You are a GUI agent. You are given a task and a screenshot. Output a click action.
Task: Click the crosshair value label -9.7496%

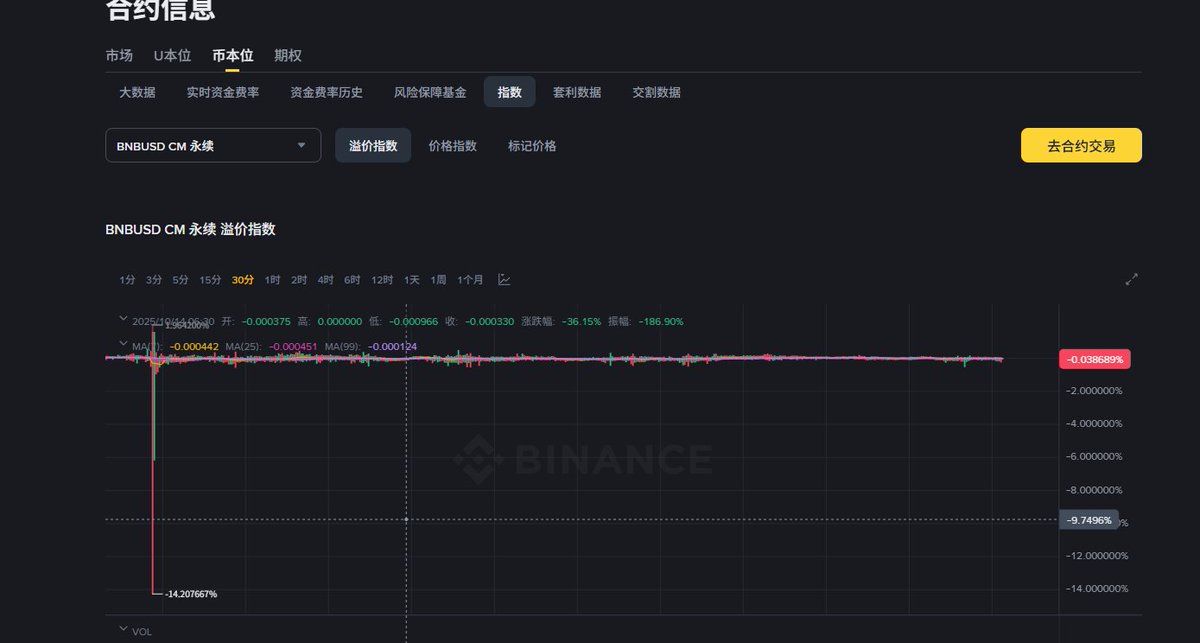click(1089, 520)
